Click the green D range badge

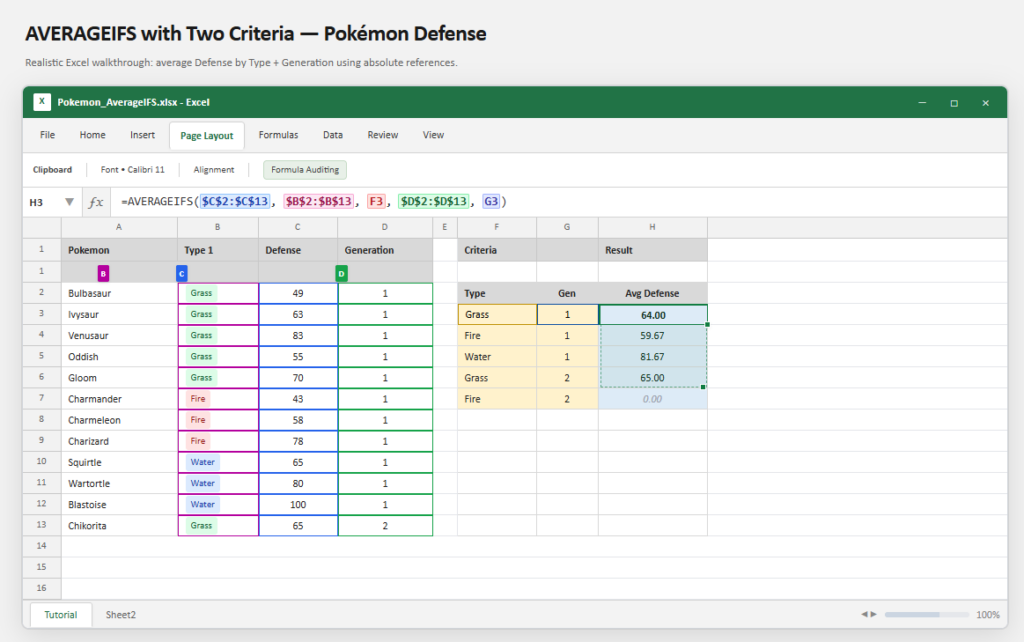point(341,274)
